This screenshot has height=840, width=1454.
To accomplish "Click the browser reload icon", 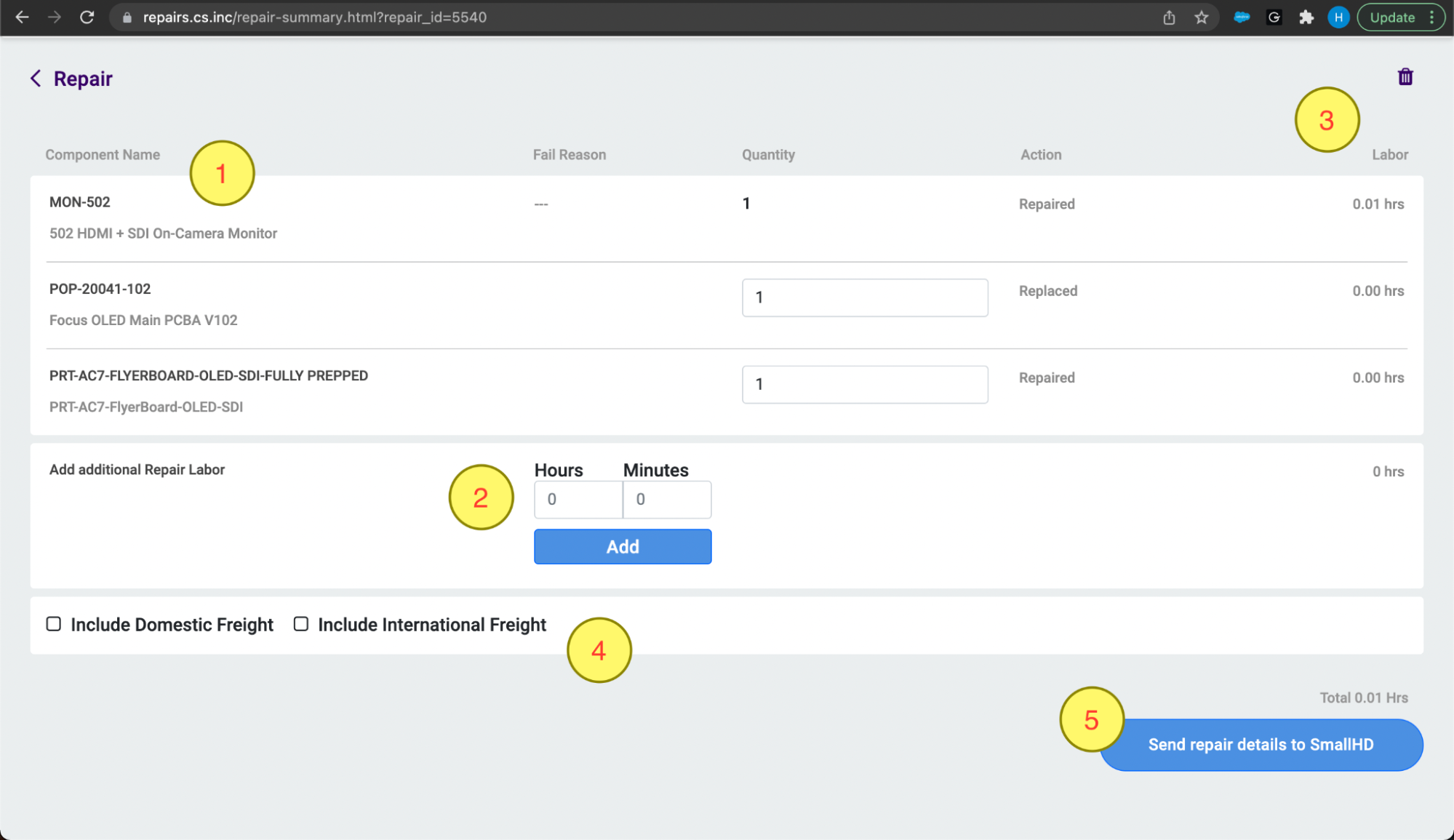I will pos(87,17).
